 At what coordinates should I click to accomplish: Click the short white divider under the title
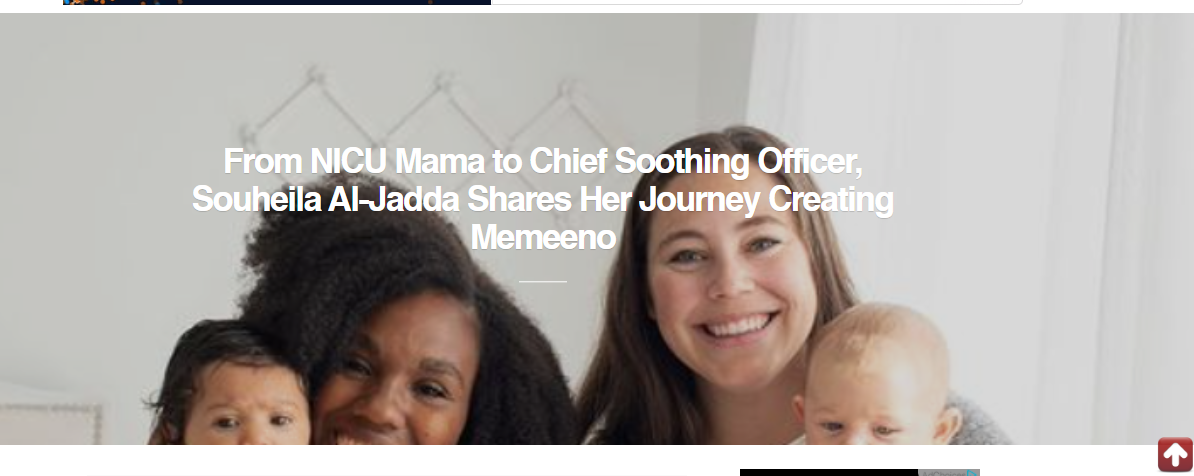[x=542, y=281]
